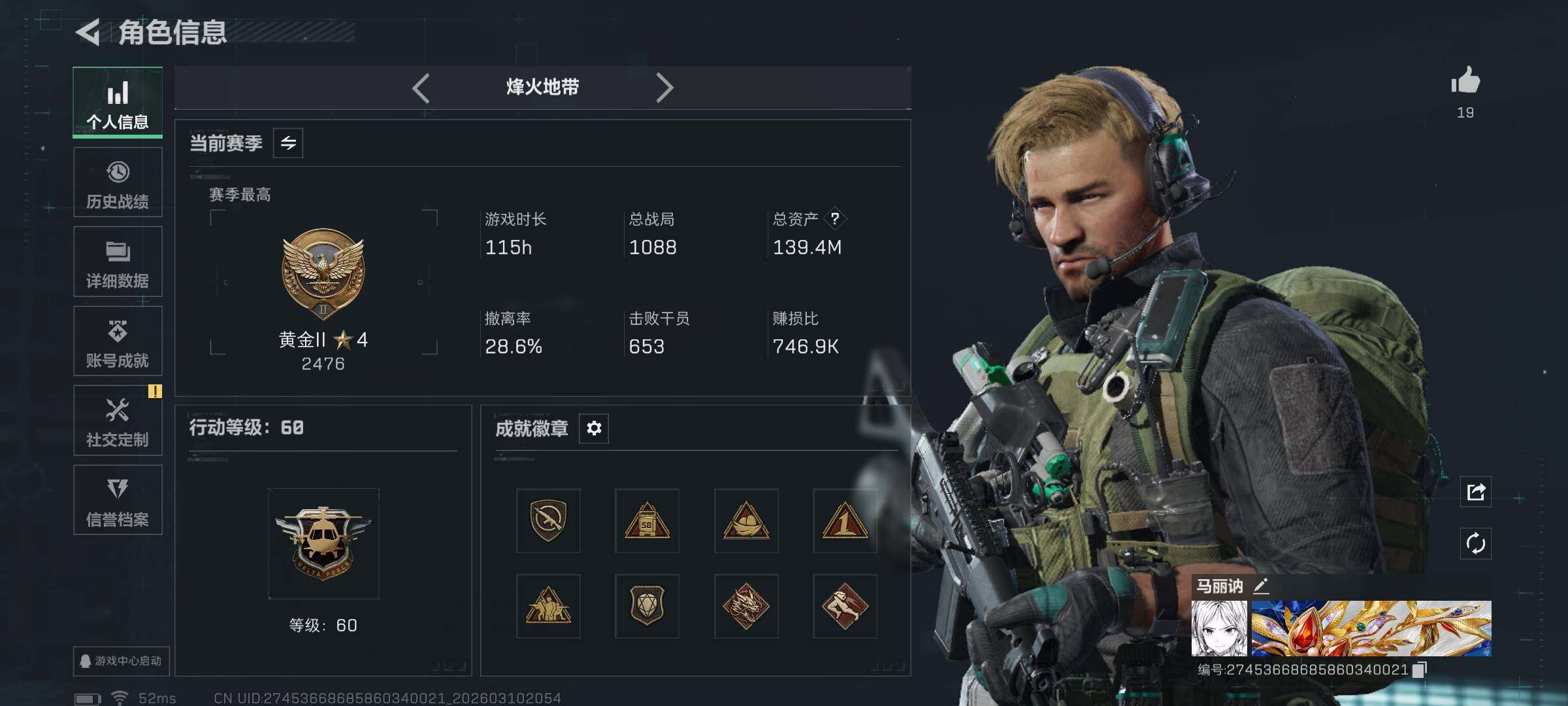Switch to the previous mode with the left chevron
This screenshot has height=706, width=1568.
pyautogui.click(x=421, y=88)
